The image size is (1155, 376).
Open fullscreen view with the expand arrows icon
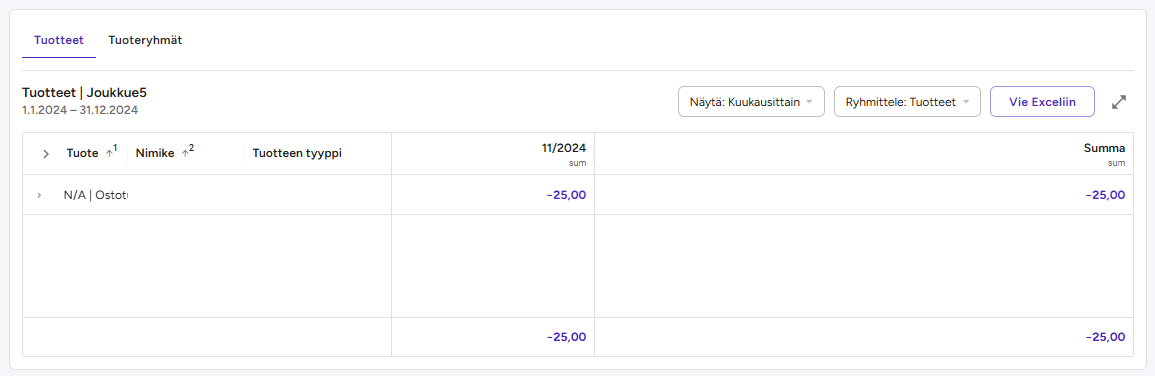click(1119, 102)
